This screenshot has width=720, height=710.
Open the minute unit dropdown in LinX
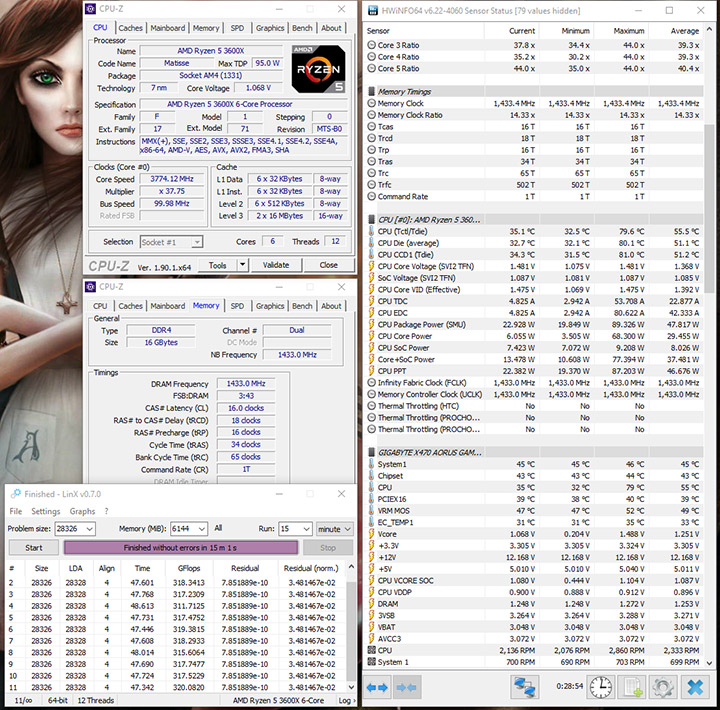(x=335, y=529)
